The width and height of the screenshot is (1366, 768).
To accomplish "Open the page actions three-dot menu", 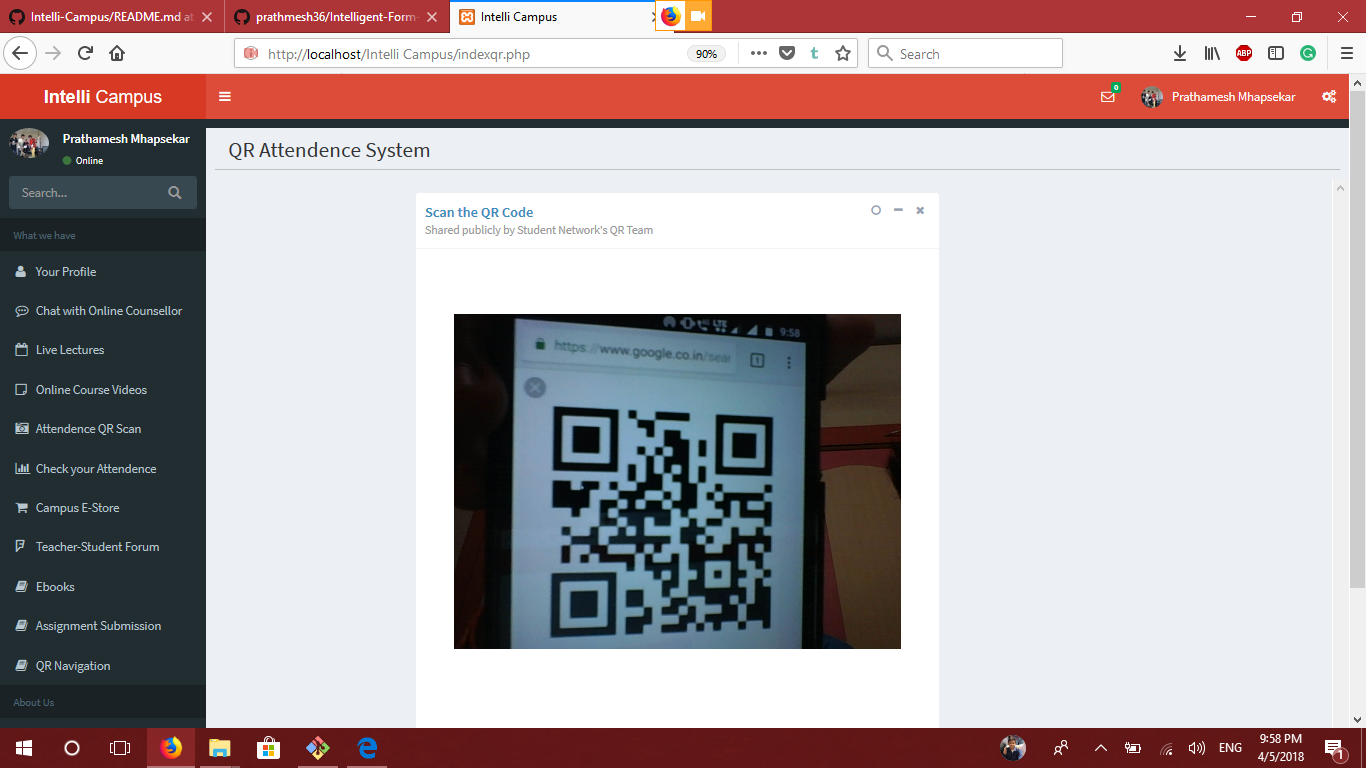I will (x=759, y=54).
